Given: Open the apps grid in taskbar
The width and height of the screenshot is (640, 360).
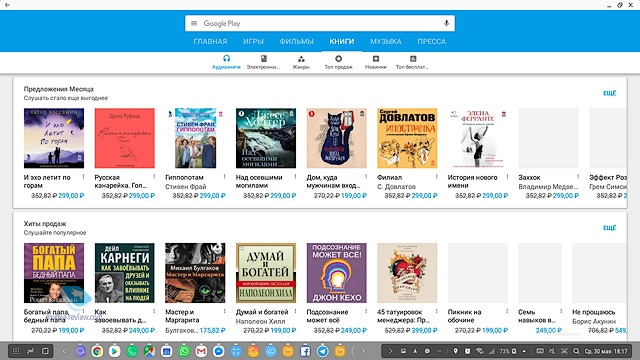Looking at the screenshot, I should tap(16, 351).
